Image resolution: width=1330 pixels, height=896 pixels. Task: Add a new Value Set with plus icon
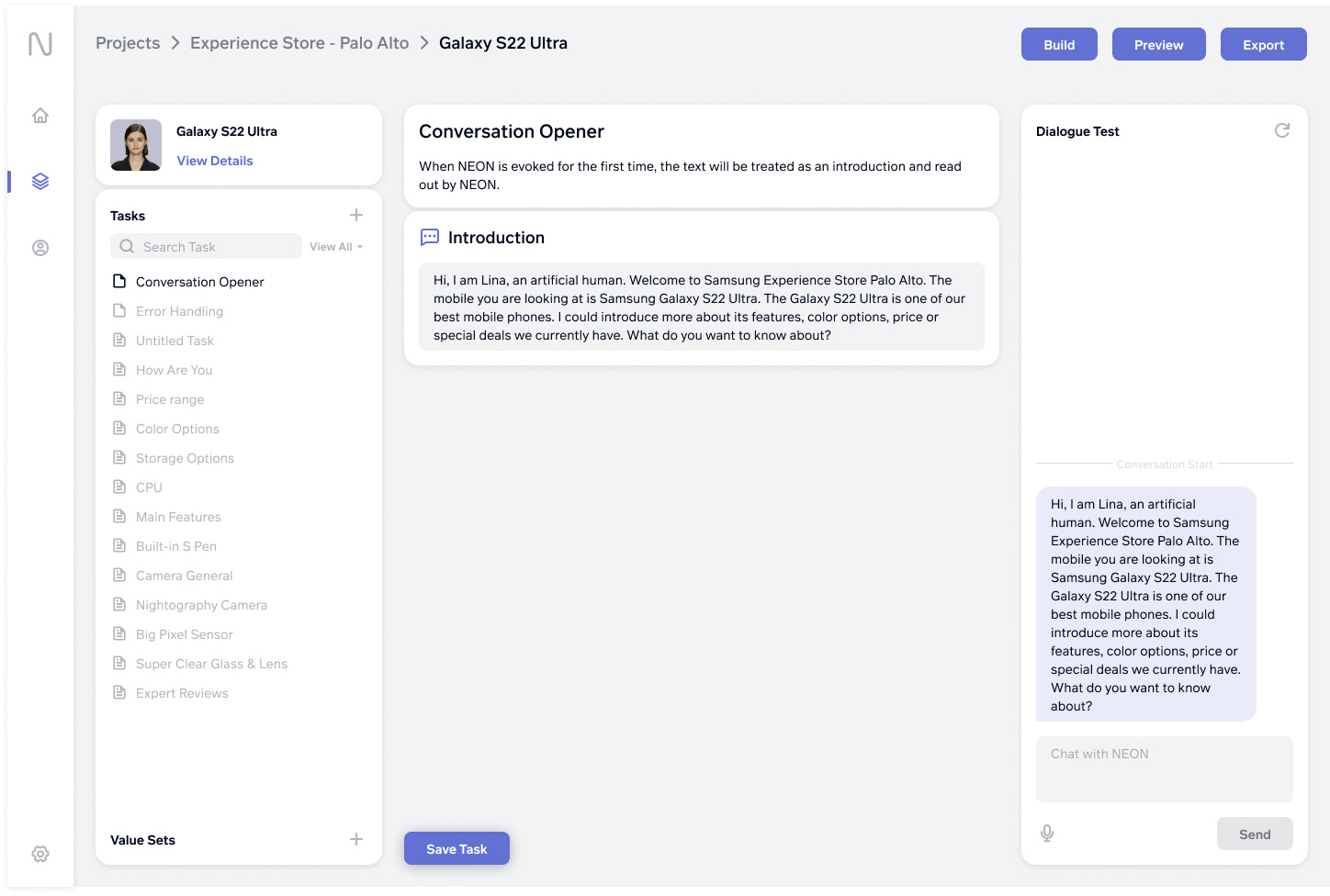[356, 839]
